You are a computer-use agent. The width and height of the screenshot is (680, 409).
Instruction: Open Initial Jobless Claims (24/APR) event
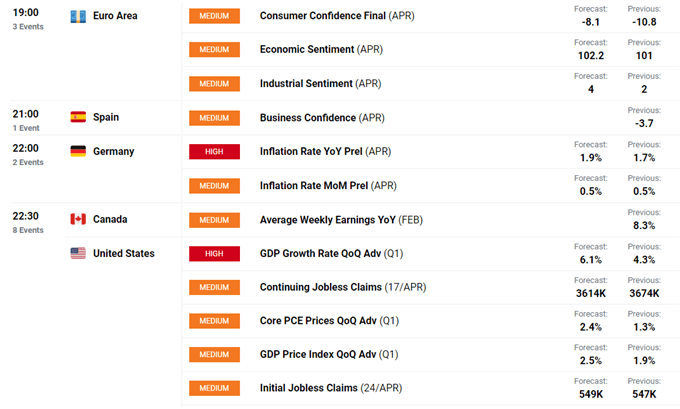coord(331,388)
